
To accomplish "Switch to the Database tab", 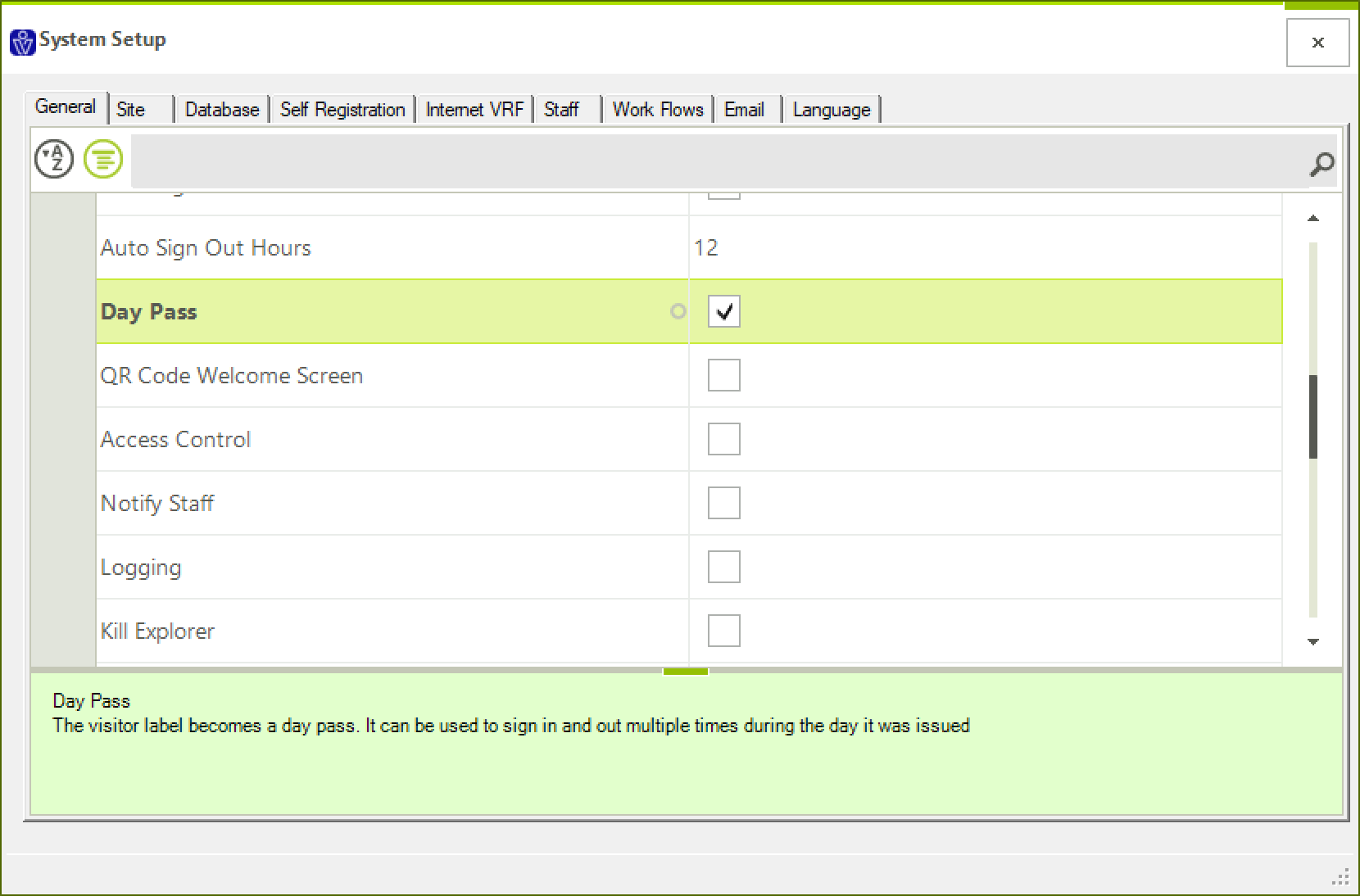I will coord(222,110).
